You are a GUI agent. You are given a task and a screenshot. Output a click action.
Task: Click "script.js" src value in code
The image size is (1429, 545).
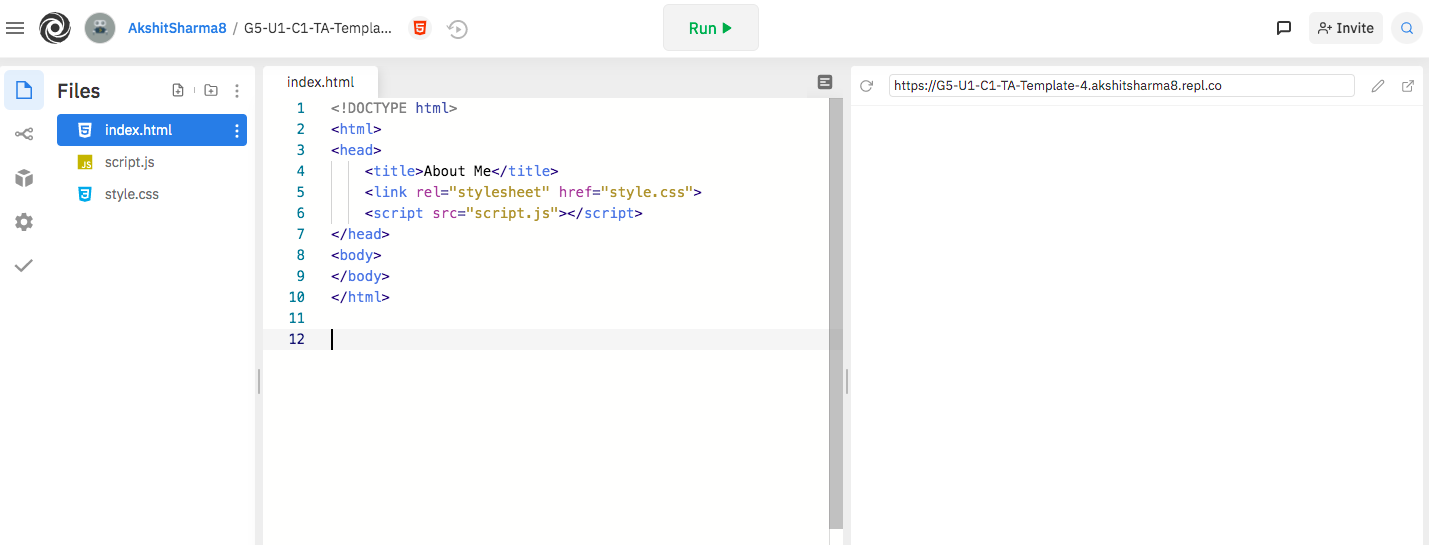(512, 213)
